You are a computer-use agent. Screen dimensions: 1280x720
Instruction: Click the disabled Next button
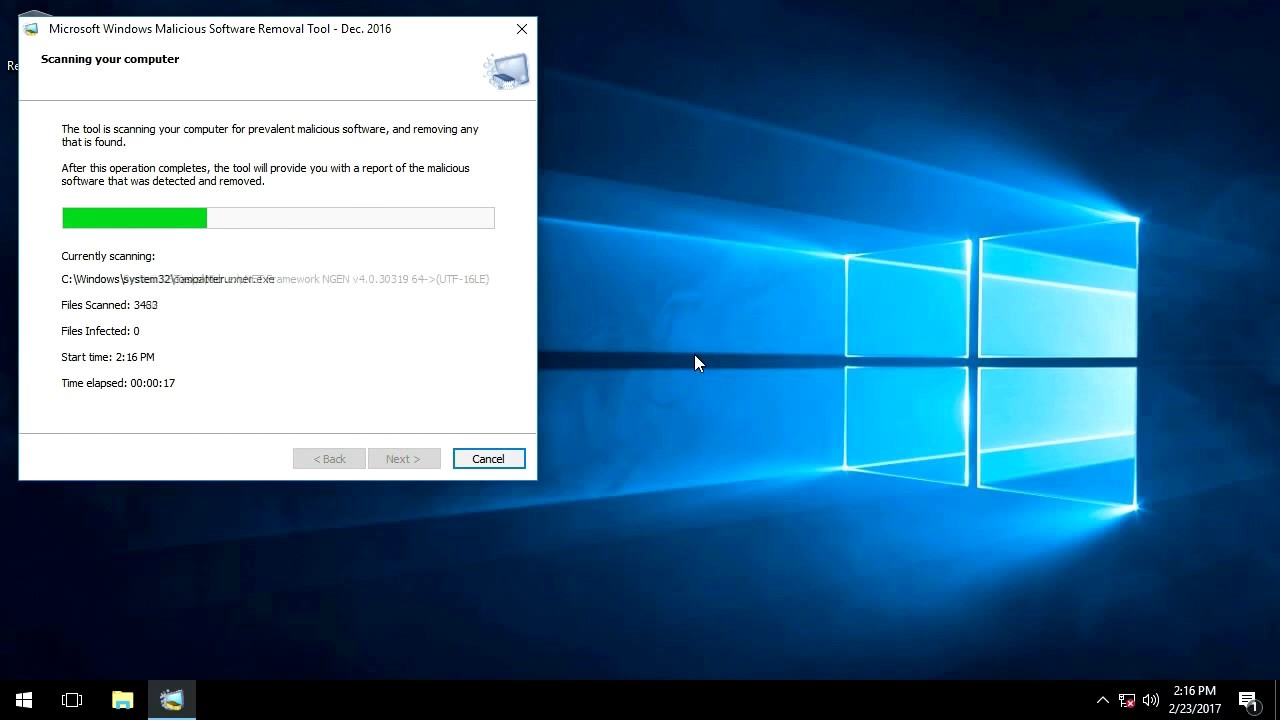click(x=404, y=459)
